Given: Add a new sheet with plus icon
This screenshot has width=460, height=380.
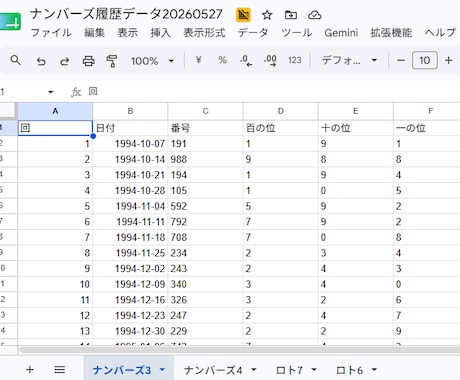Looking at the screenshot, I should 30,370.
